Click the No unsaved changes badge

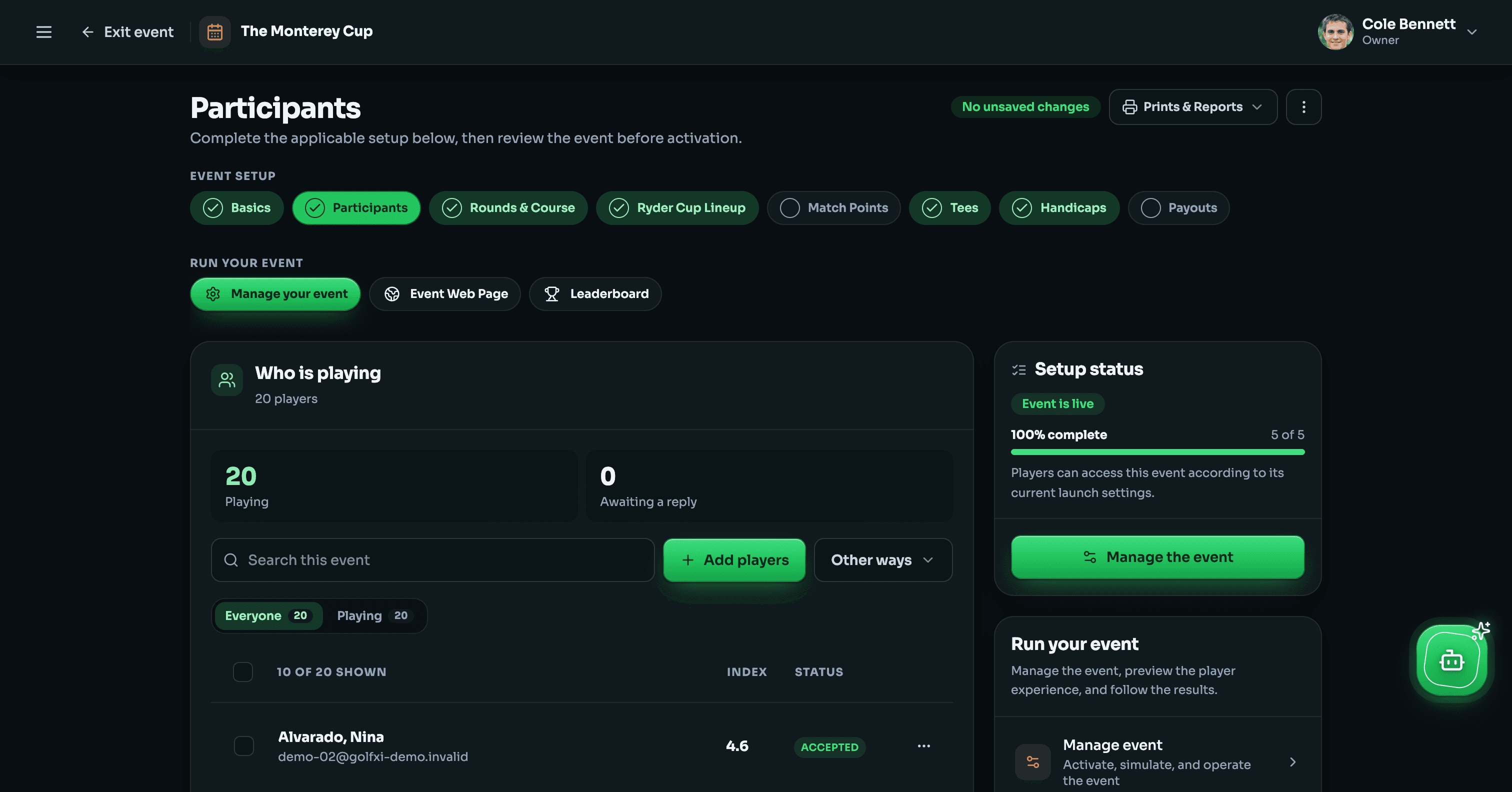[1025, 107]
